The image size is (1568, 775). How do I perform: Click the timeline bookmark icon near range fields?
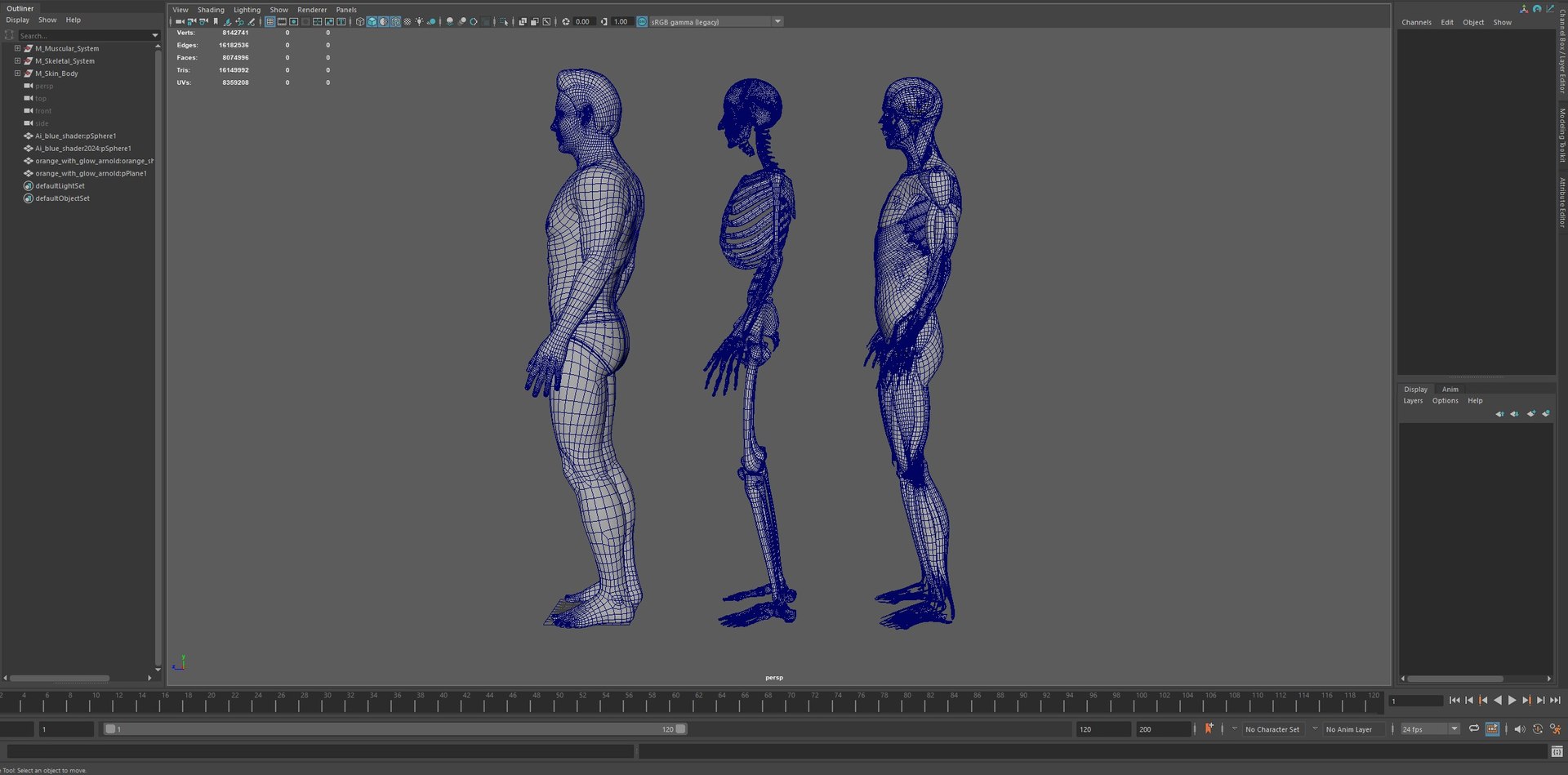[1209, 728]
